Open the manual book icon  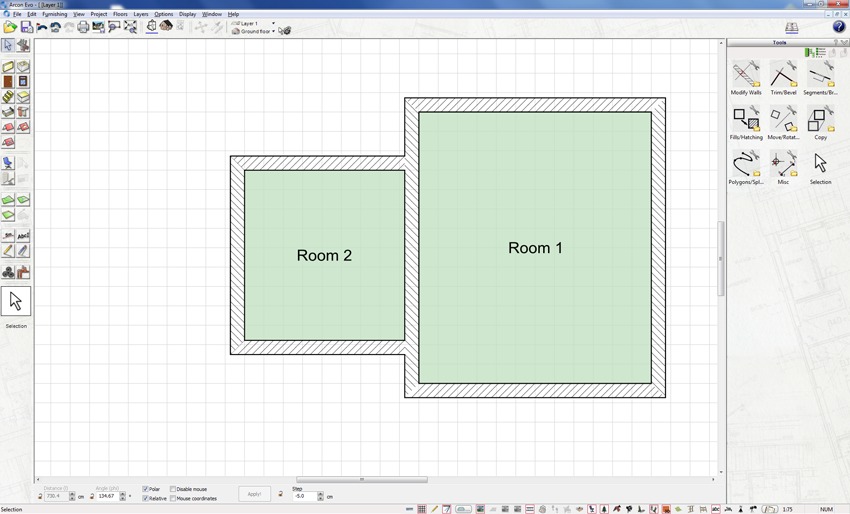(791, 27)
